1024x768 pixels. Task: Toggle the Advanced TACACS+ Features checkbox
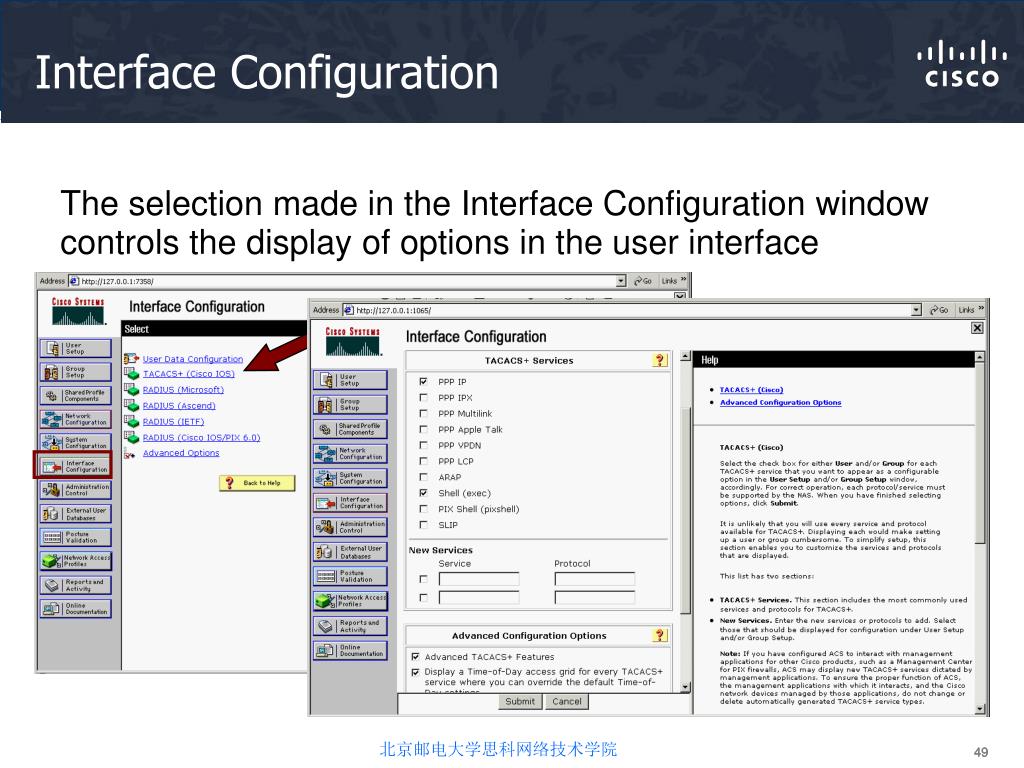click(x=415, y=657)
